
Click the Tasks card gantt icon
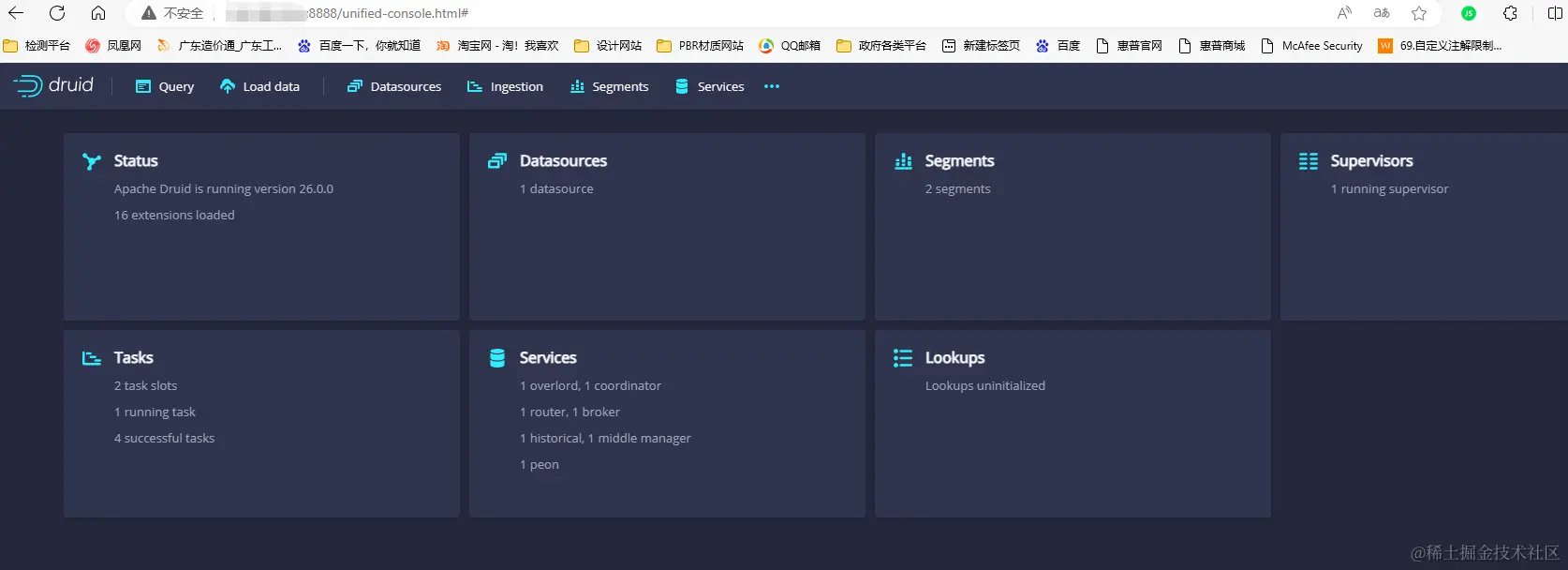point(91,358)
